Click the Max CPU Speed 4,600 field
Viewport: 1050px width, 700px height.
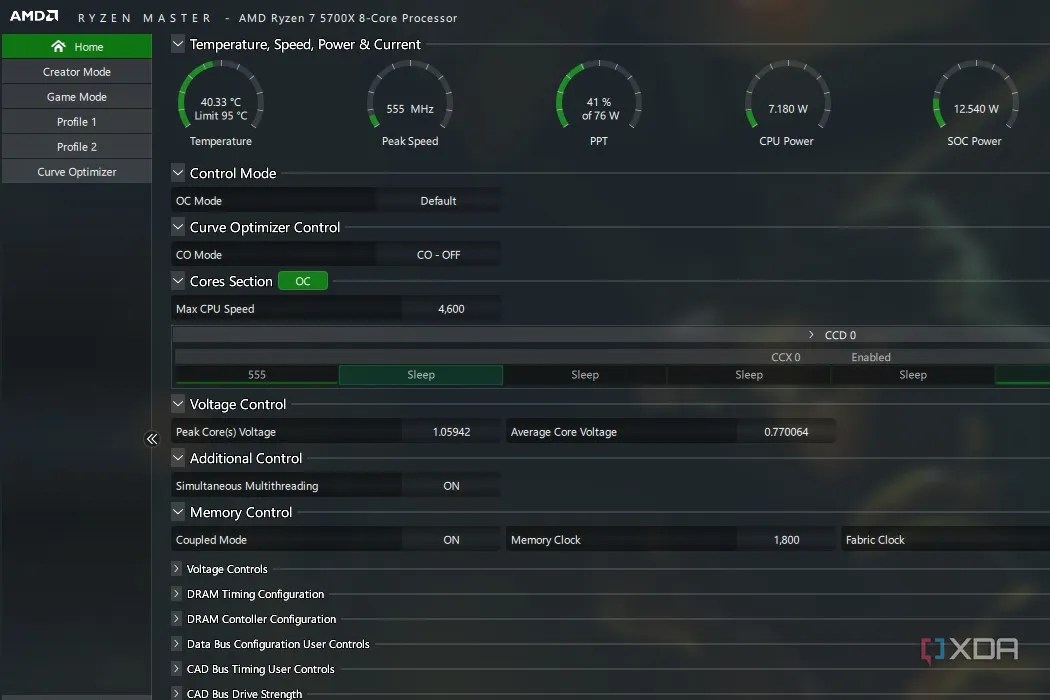click(x=451, y=309)
